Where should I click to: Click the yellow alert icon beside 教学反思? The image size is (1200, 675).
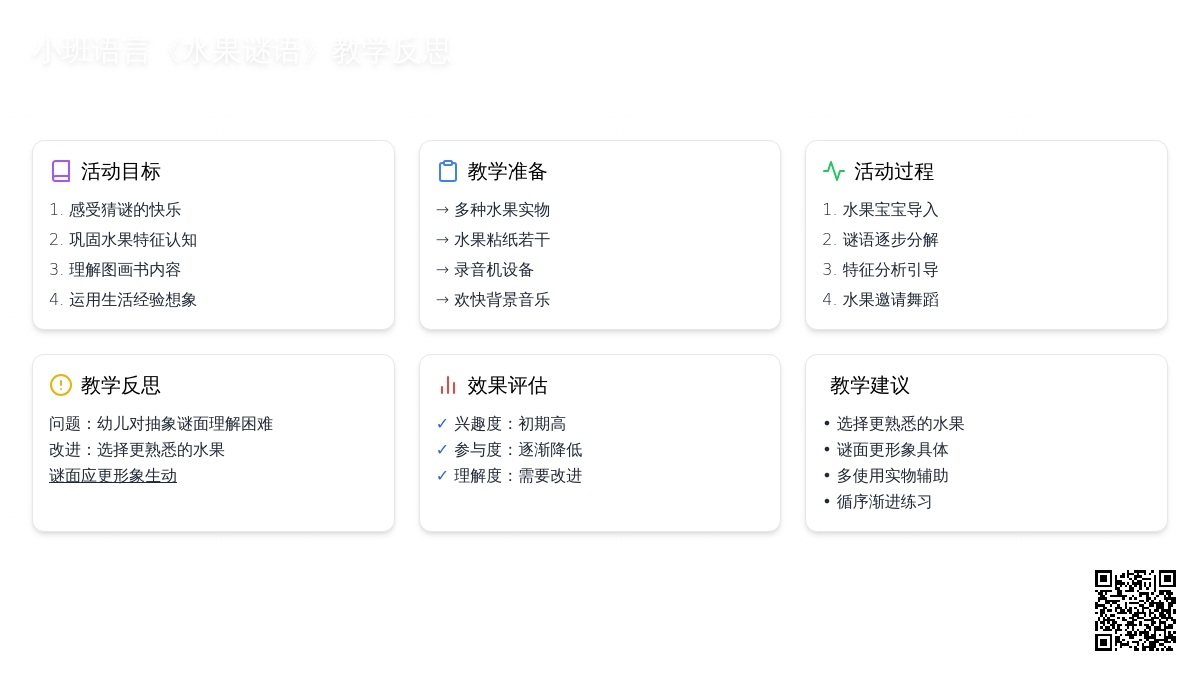click(61, 385)
